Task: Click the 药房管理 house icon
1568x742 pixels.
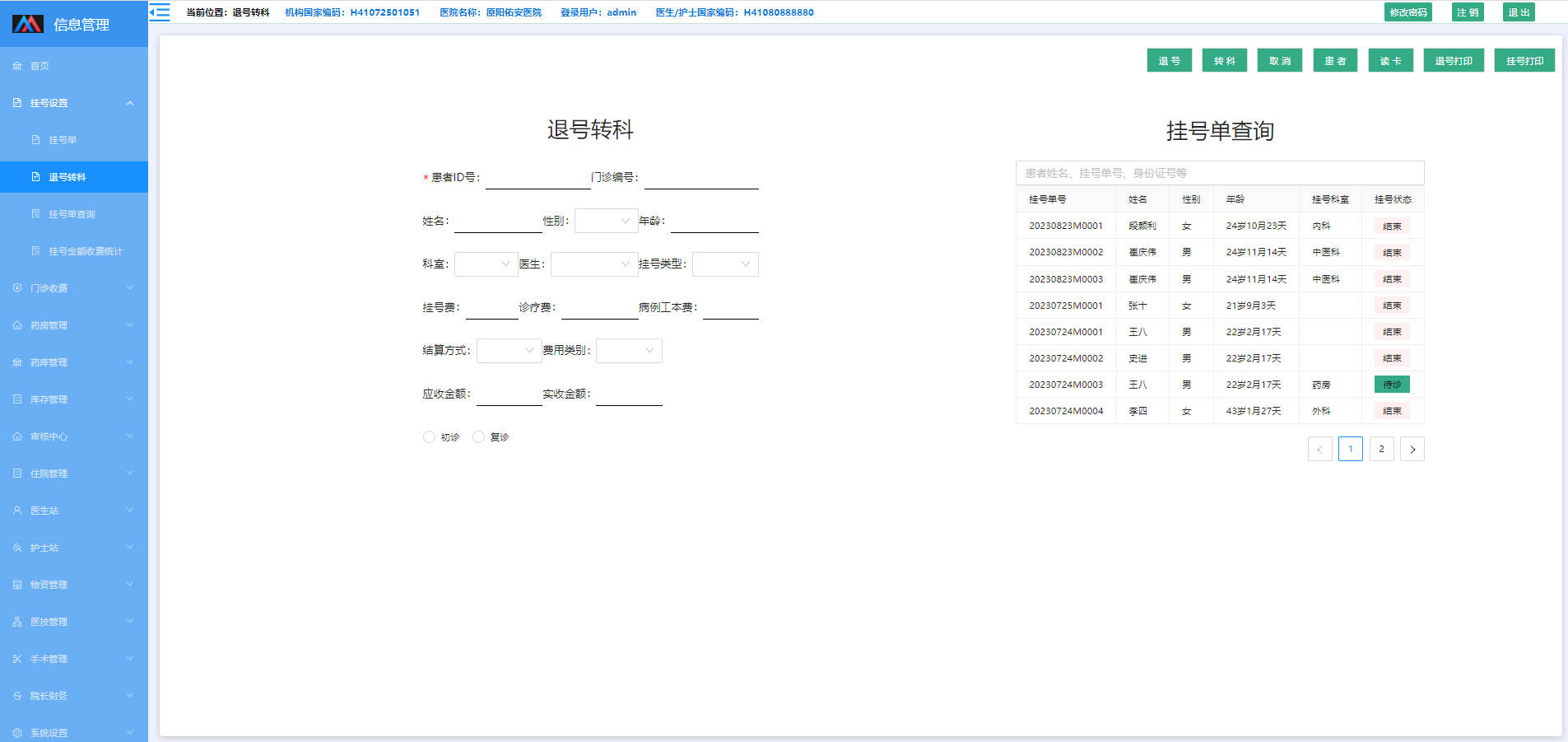Action: coord(17,325)
